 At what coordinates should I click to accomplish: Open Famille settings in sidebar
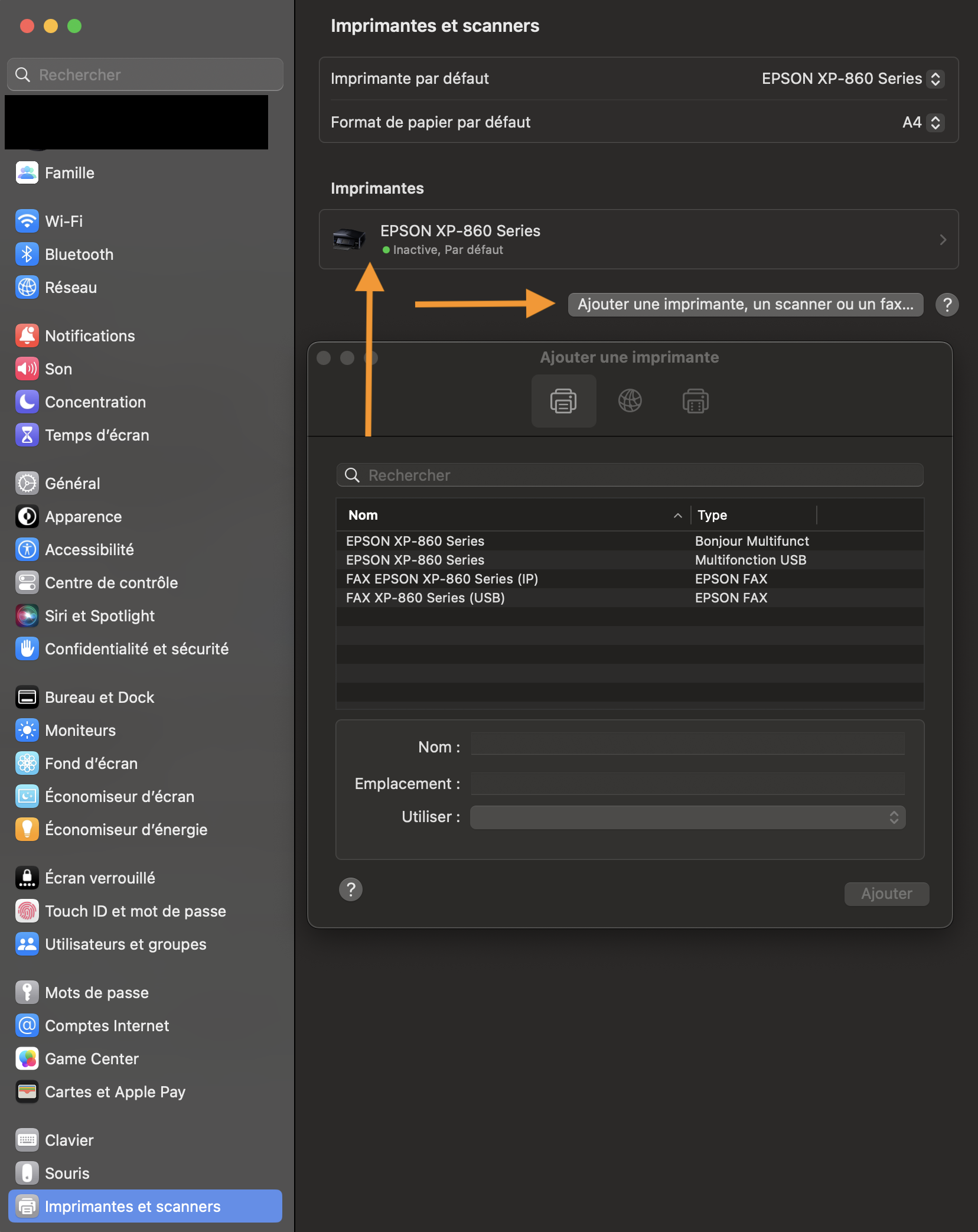pyautogui.click(x=145, y=173)
